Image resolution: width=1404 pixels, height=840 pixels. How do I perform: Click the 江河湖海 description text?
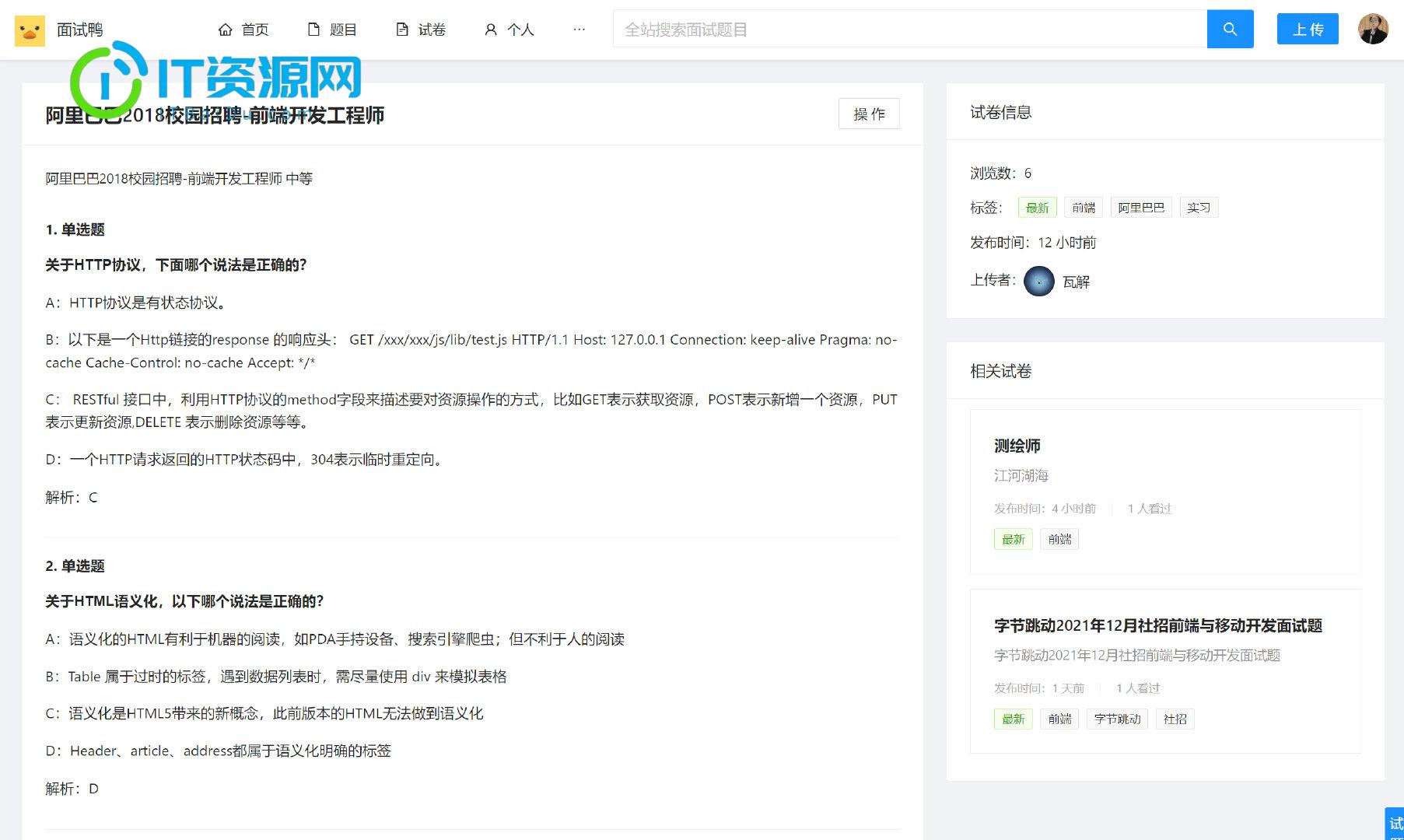click(1021, 475)
